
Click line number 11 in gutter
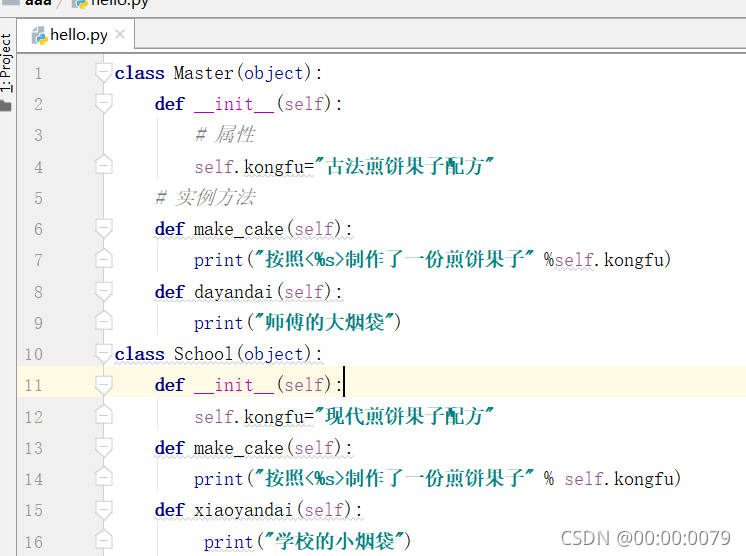(x=34, y=385)
